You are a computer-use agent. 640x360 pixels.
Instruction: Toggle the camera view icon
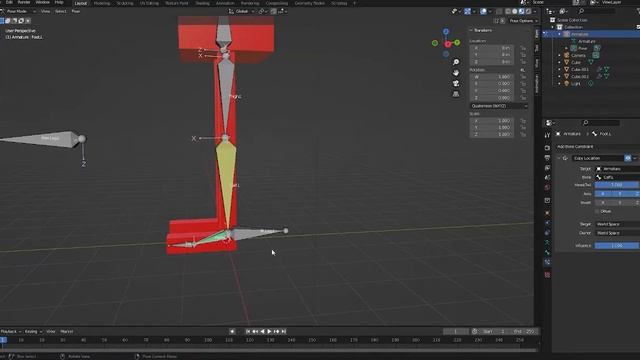coord(456,83)
